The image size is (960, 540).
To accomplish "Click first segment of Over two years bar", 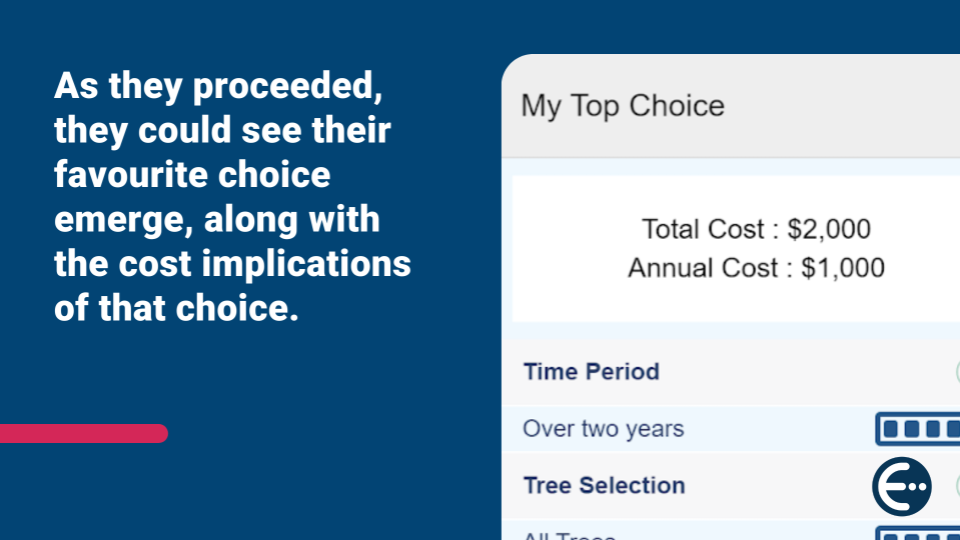I will click(x=891, y=429).
